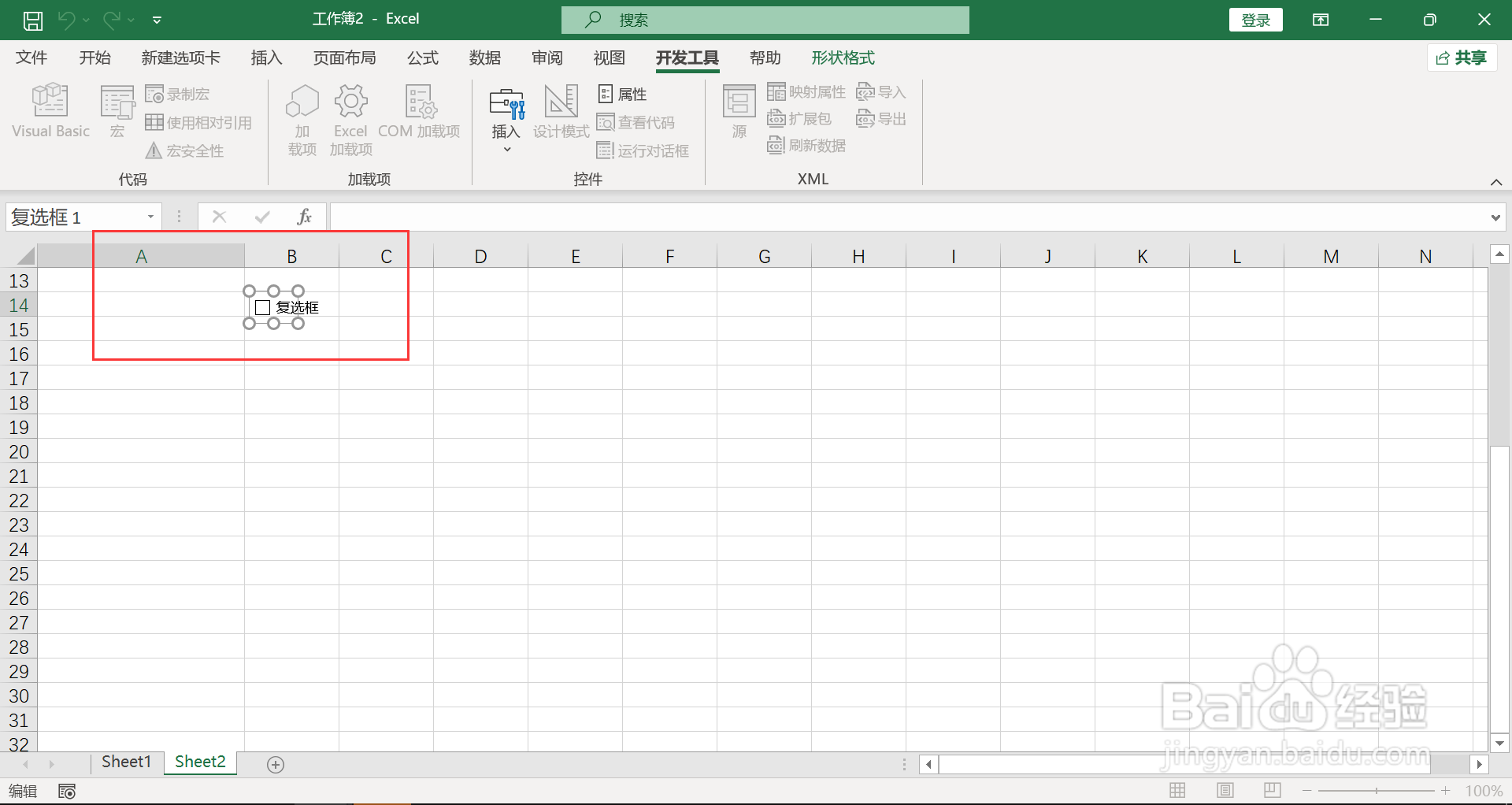Click the Undo arrow icon

tap(66, 20)
